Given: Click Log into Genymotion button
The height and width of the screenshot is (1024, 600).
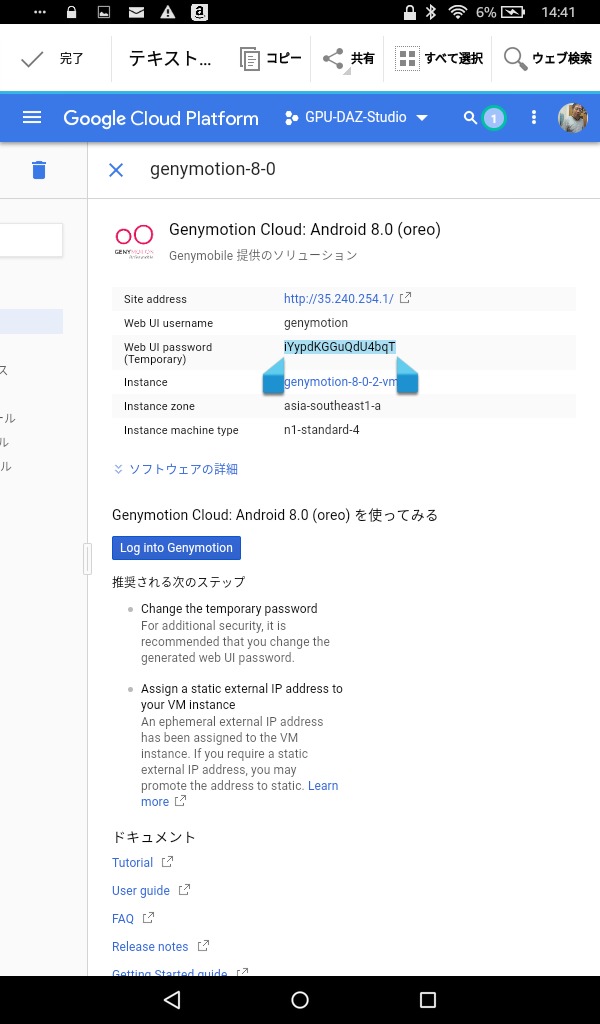Looking at the screenshot, I should point(176,548).
